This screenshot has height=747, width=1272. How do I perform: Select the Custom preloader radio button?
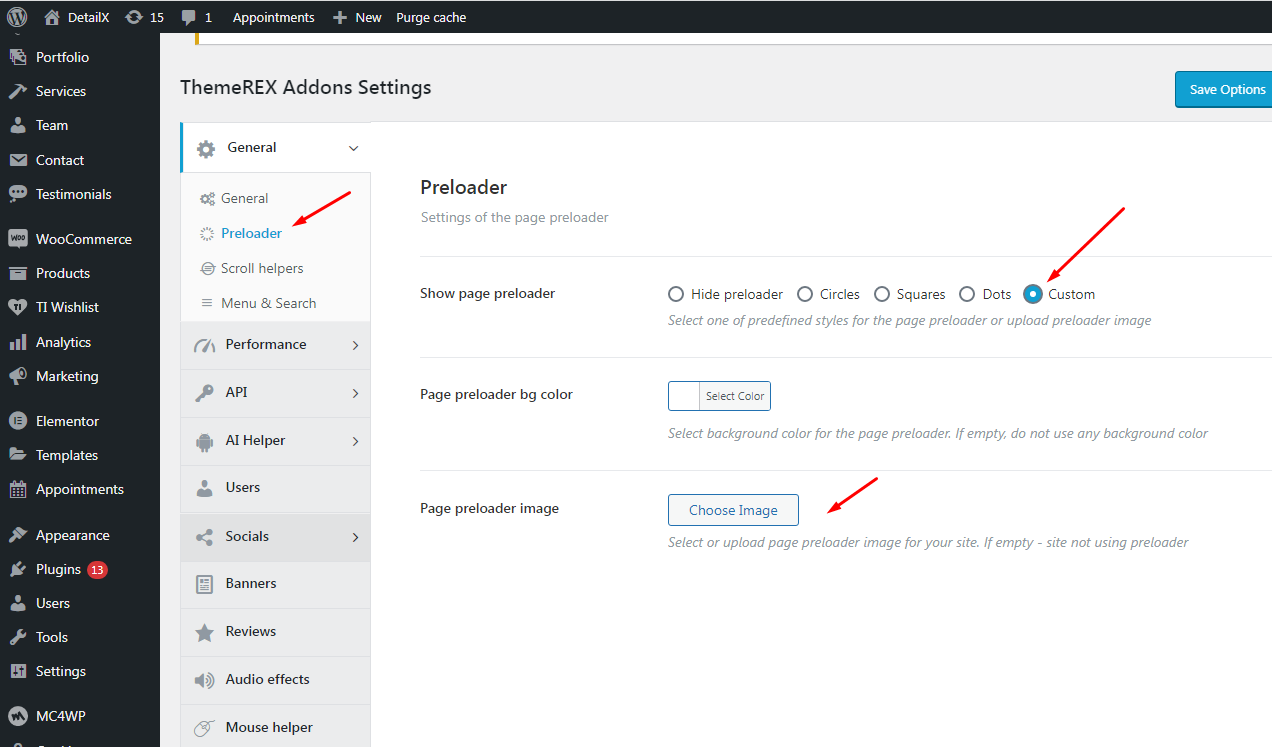click(1033, 294)
